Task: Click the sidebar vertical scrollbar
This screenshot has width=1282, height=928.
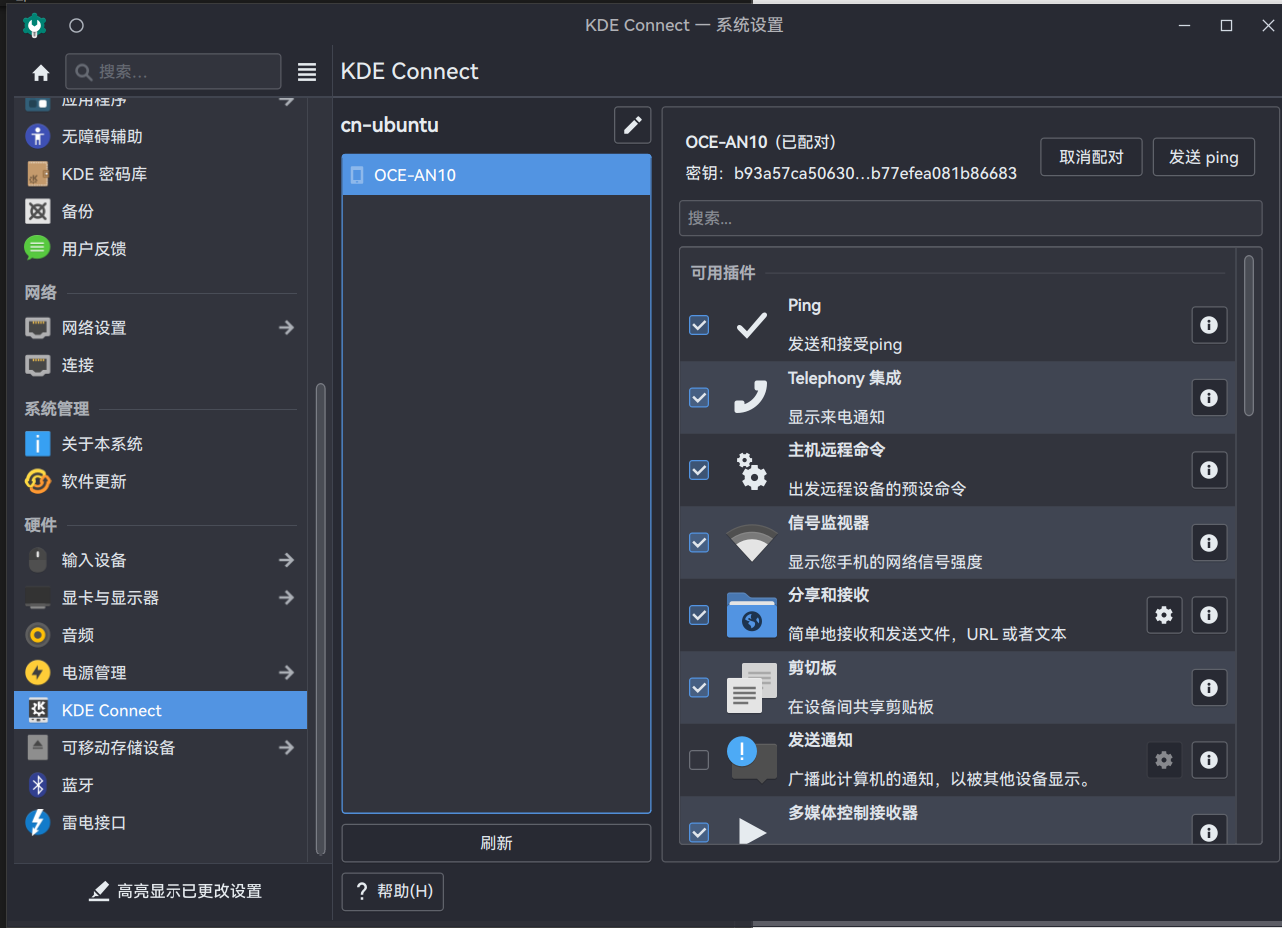Action: [320, 618]
